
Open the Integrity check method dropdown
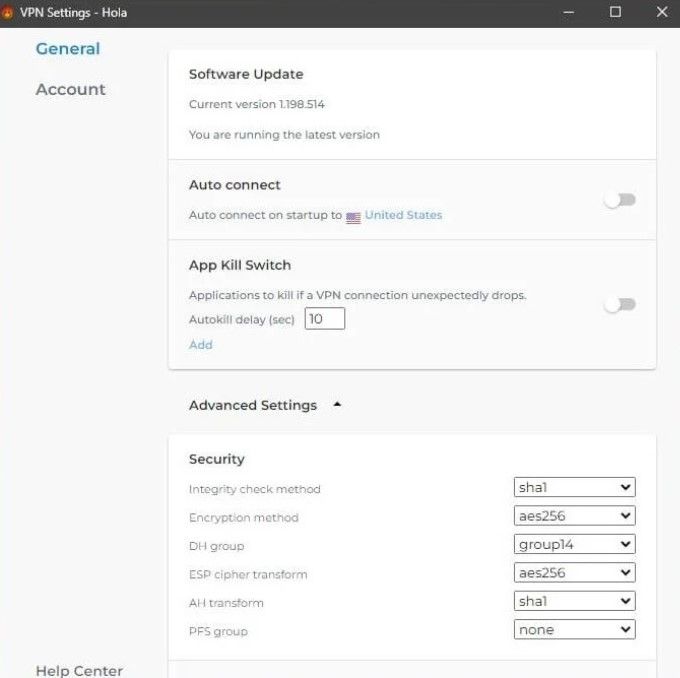click(575, 487)
